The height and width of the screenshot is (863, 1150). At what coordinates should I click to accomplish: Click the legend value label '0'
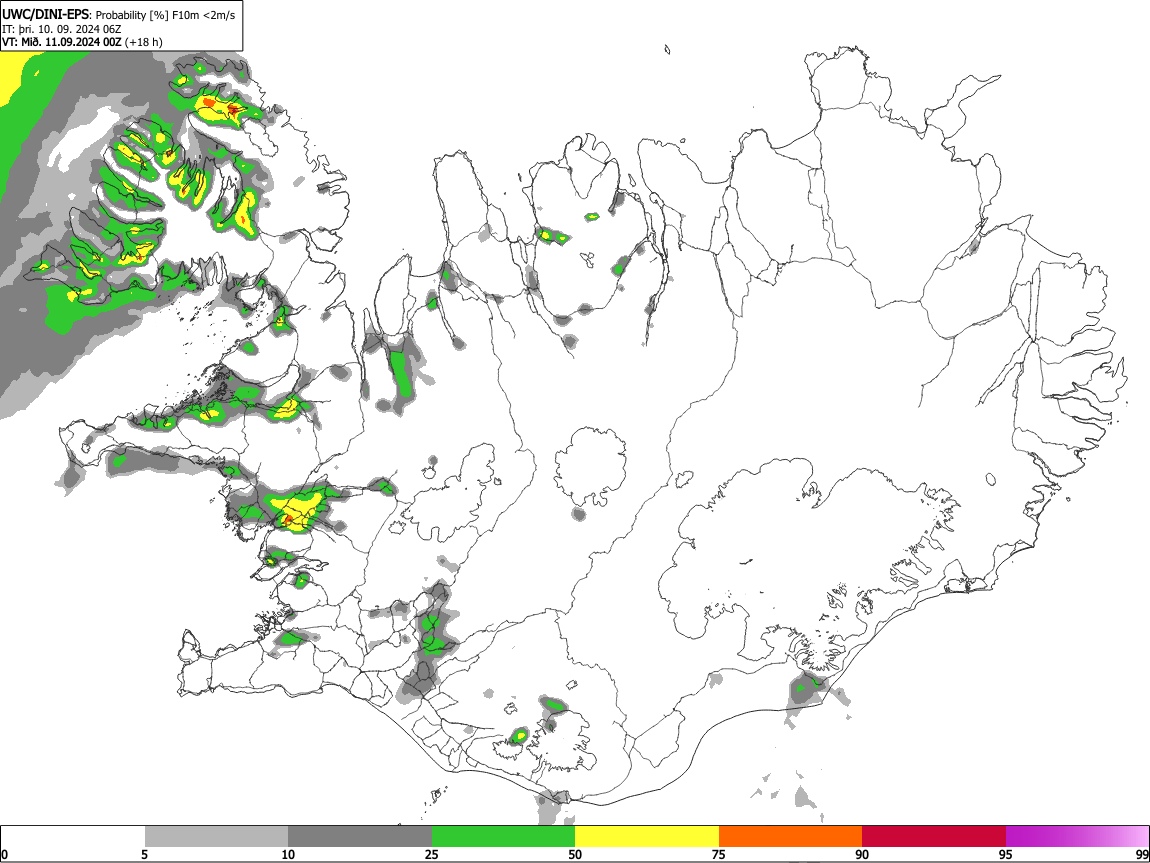(4, 855)
